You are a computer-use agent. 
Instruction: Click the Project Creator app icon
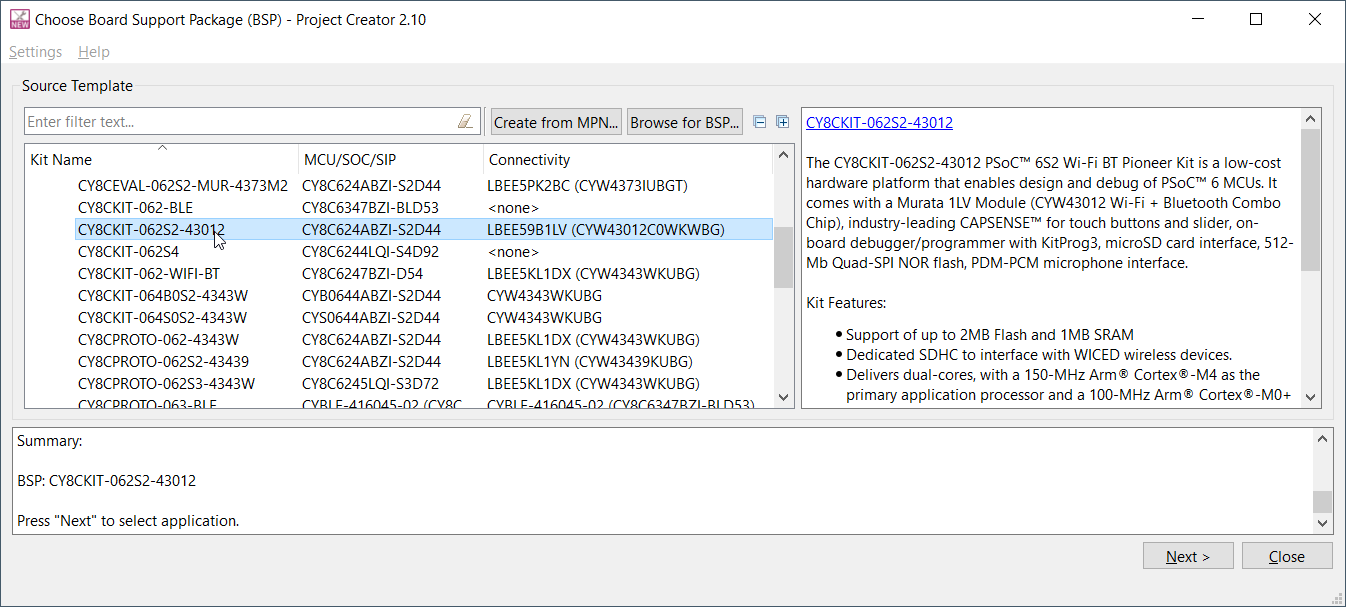(x=19, y=19)
